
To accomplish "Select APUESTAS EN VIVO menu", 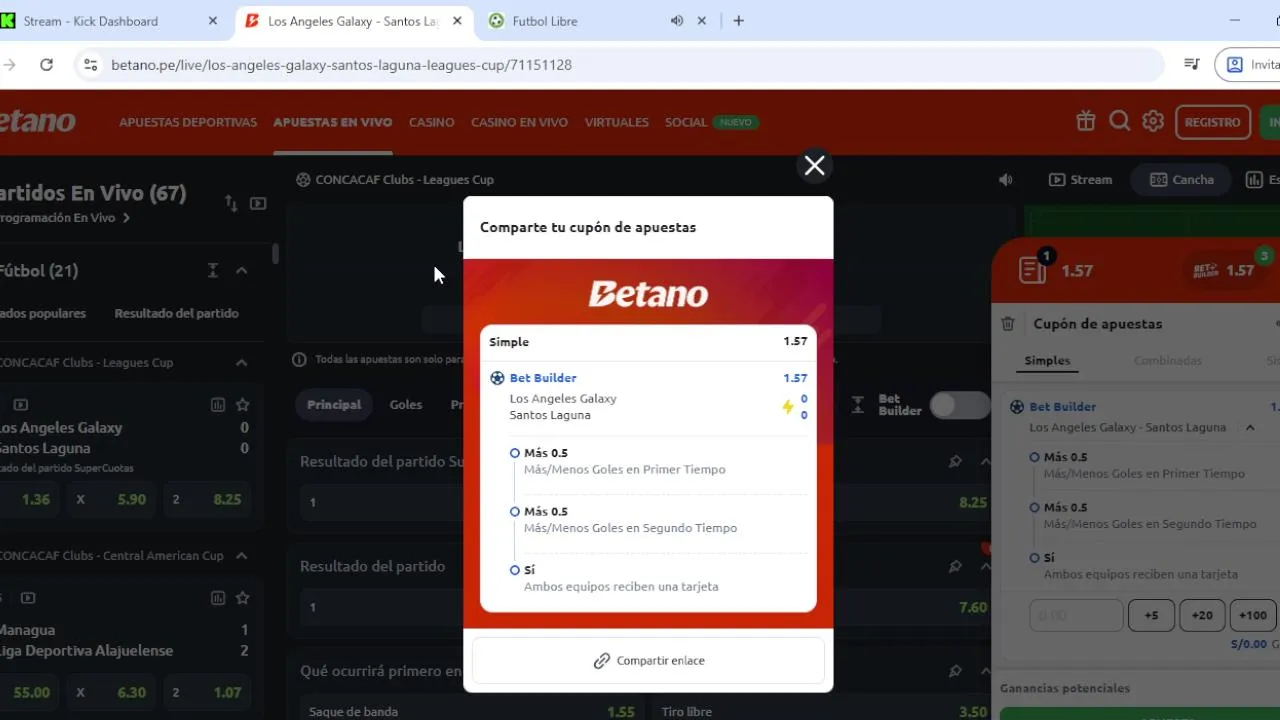I will point(332,122).
